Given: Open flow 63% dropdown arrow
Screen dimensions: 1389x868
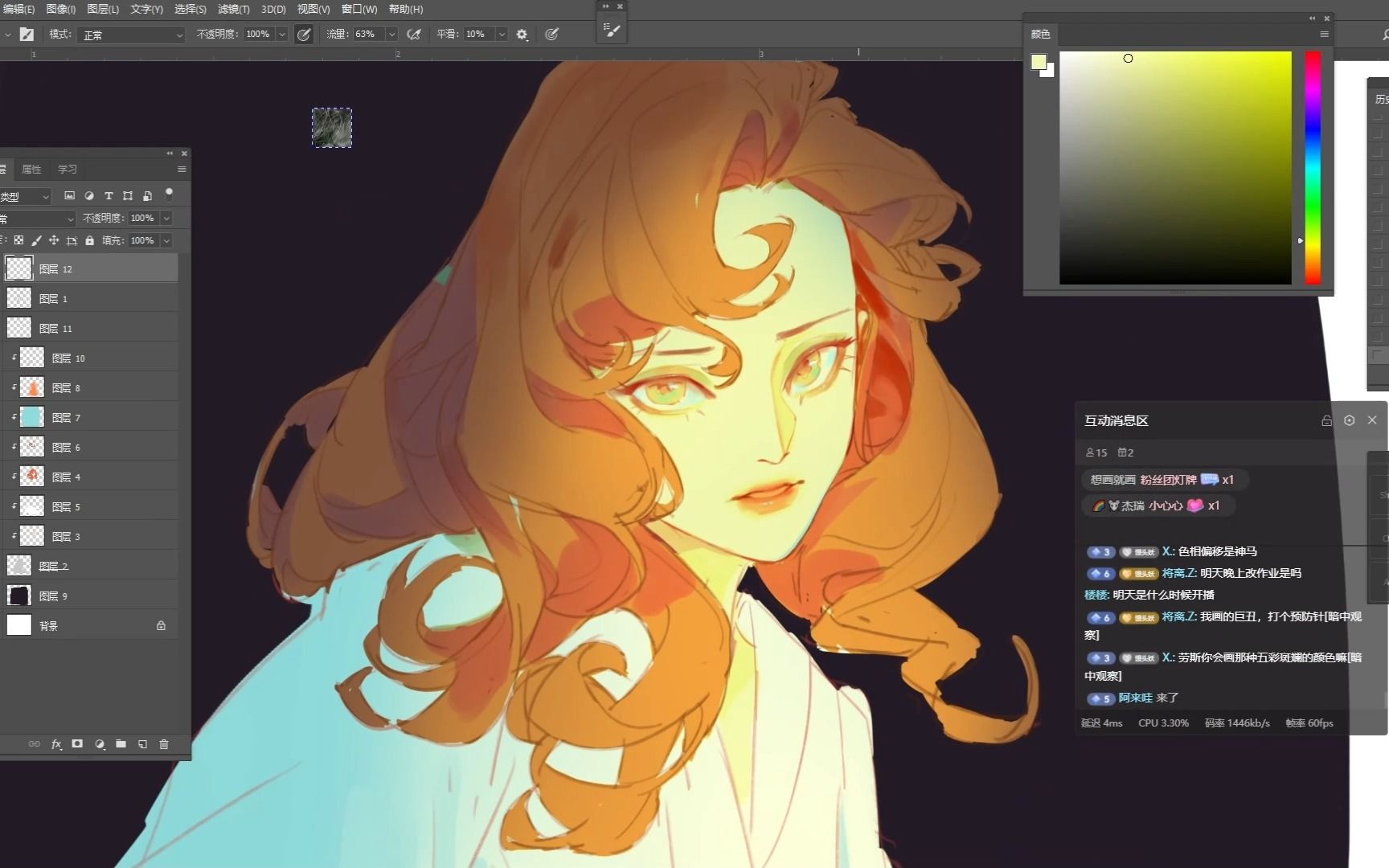Looking at the screenshot, I should point(391,35).
